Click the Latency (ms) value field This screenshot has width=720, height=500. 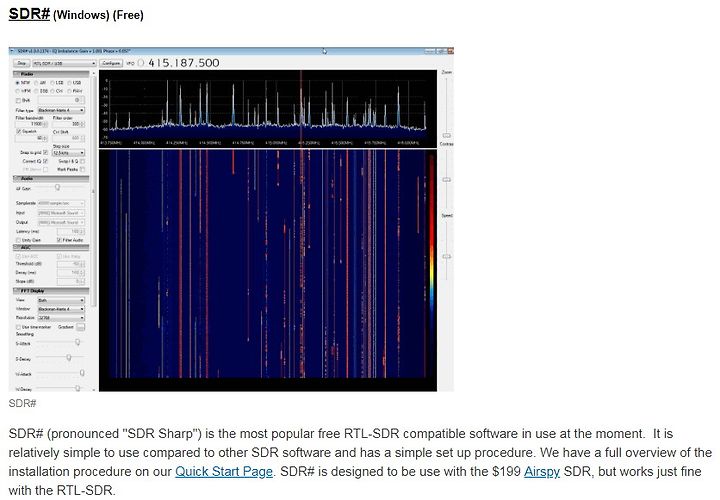71,231
